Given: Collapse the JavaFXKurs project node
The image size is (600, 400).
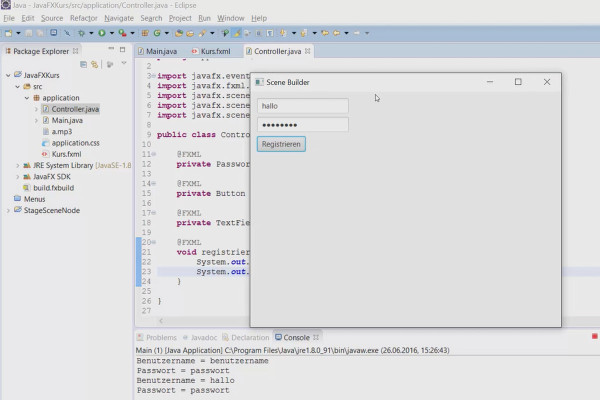Looking at the screenshot, I should (6, 75).
